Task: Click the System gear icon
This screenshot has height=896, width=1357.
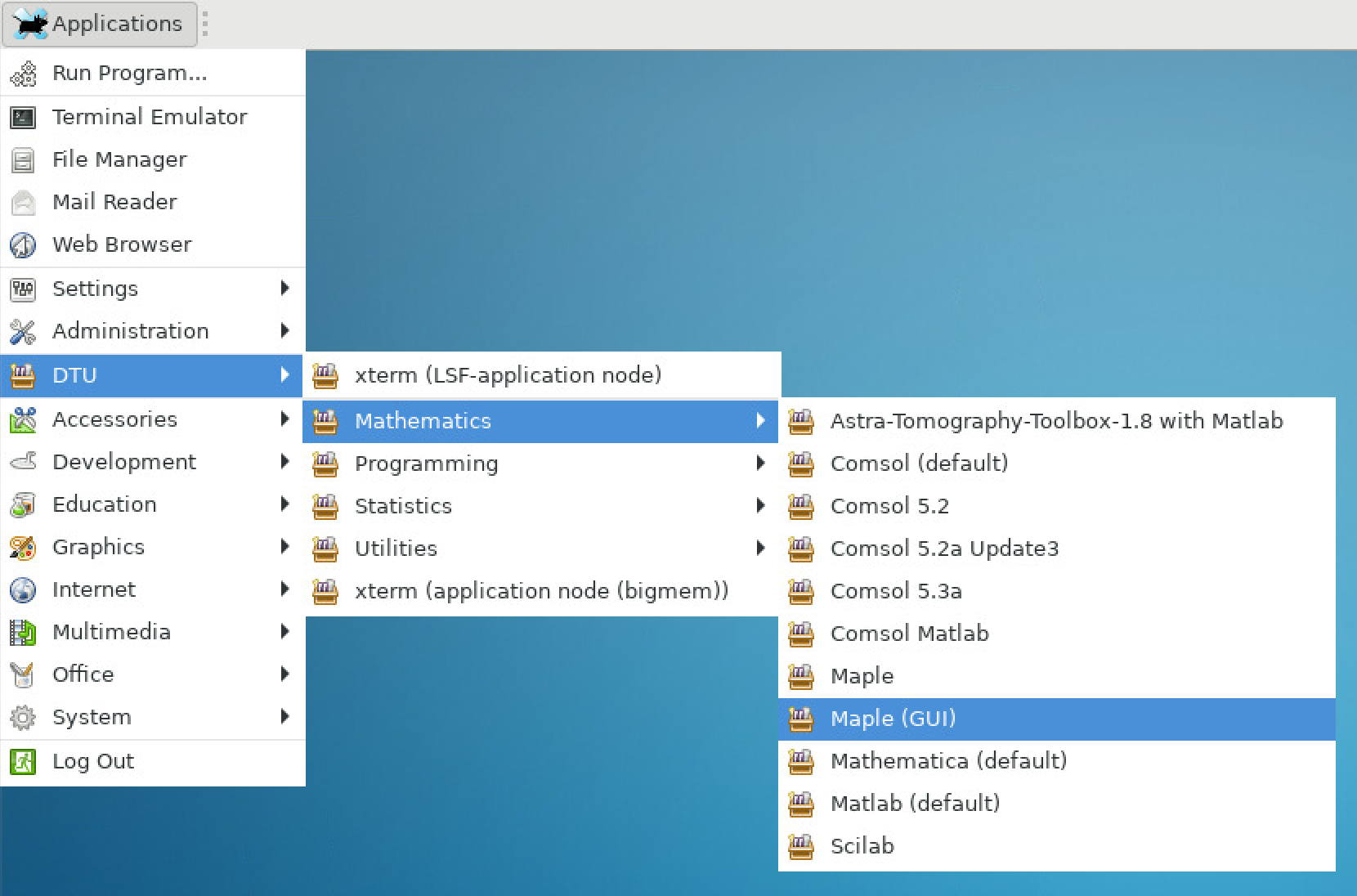Action: point(23,718)
